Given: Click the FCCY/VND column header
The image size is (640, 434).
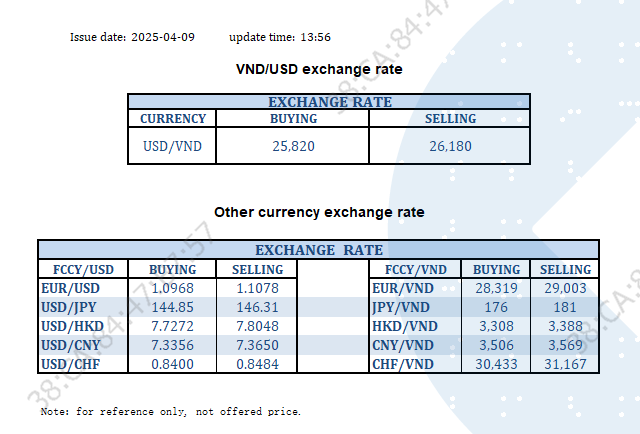Looking at the screenshot, I should [x=415, y=269].
